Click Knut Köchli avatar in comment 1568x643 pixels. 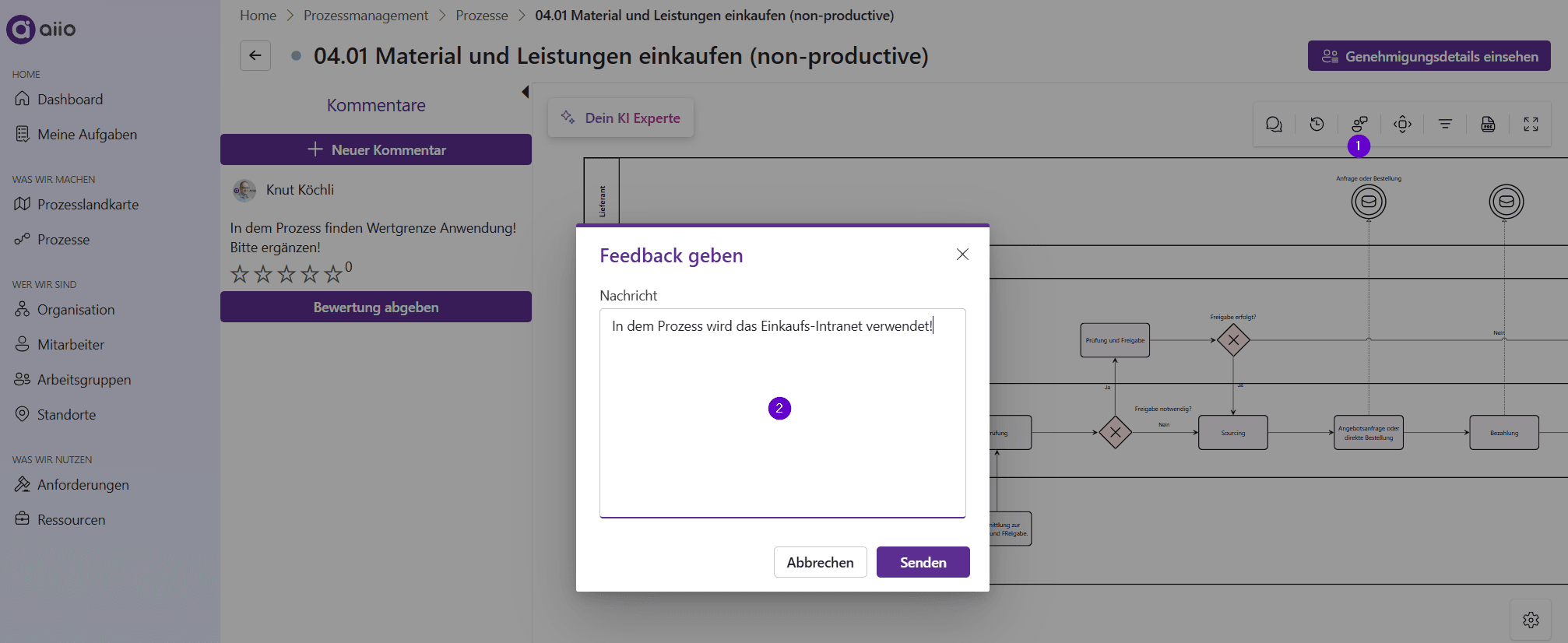click(x=244, y=190)
